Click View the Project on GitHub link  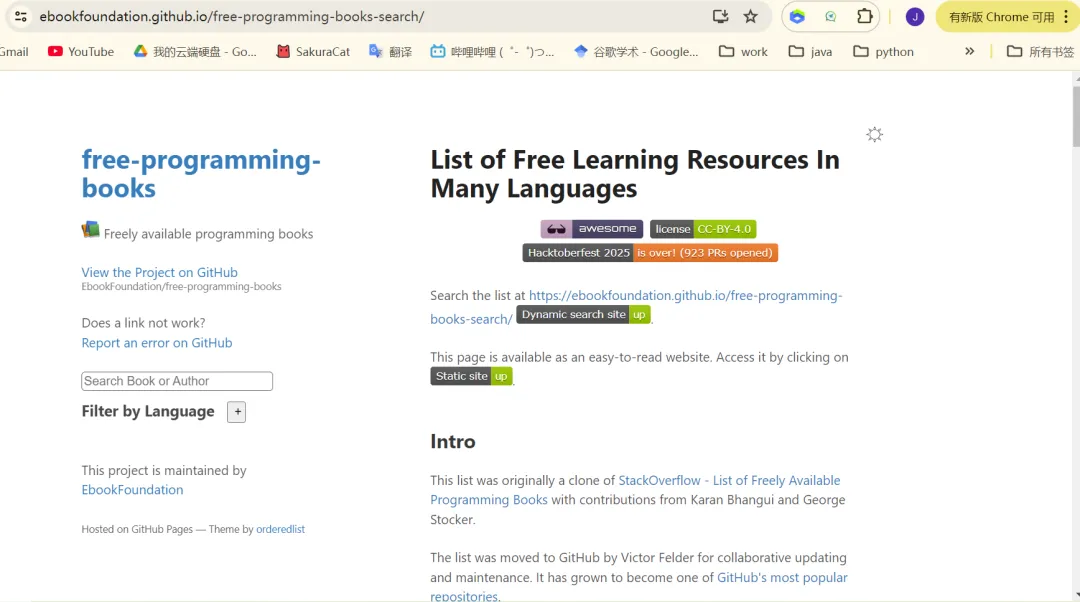[159, 272]
